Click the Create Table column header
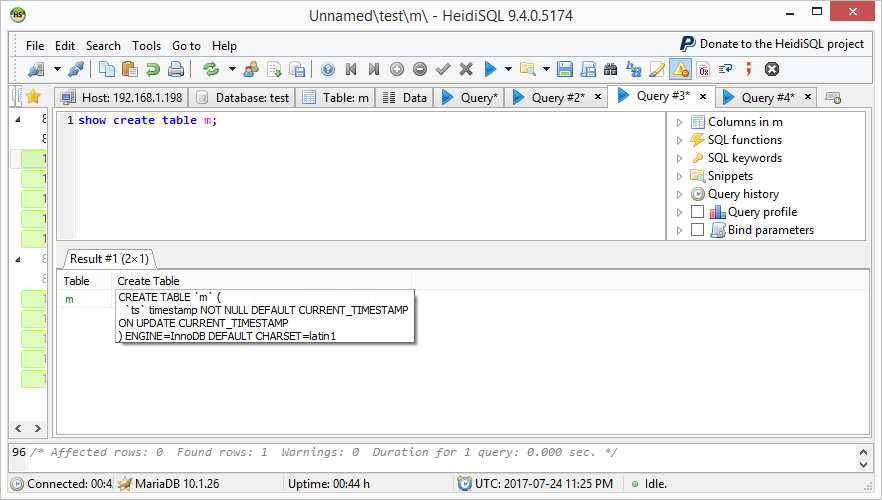The image size is (882, 500). 148,281
